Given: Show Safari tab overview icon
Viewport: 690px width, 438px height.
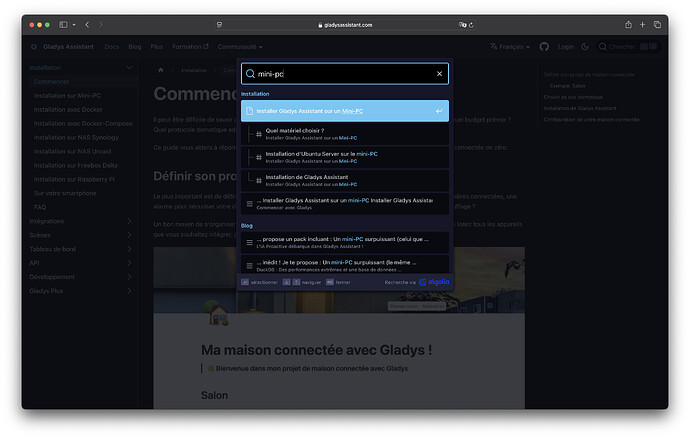Looking at the screenshot, I should point(657,25).
